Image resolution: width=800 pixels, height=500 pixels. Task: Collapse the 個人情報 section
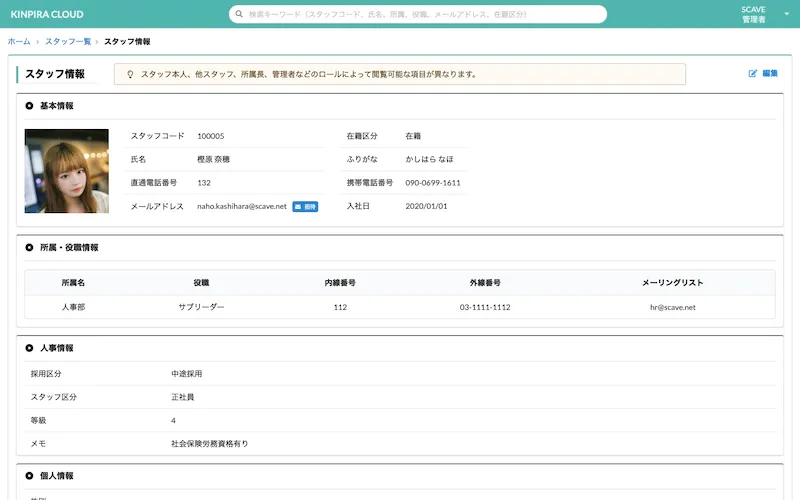[29, 476]
